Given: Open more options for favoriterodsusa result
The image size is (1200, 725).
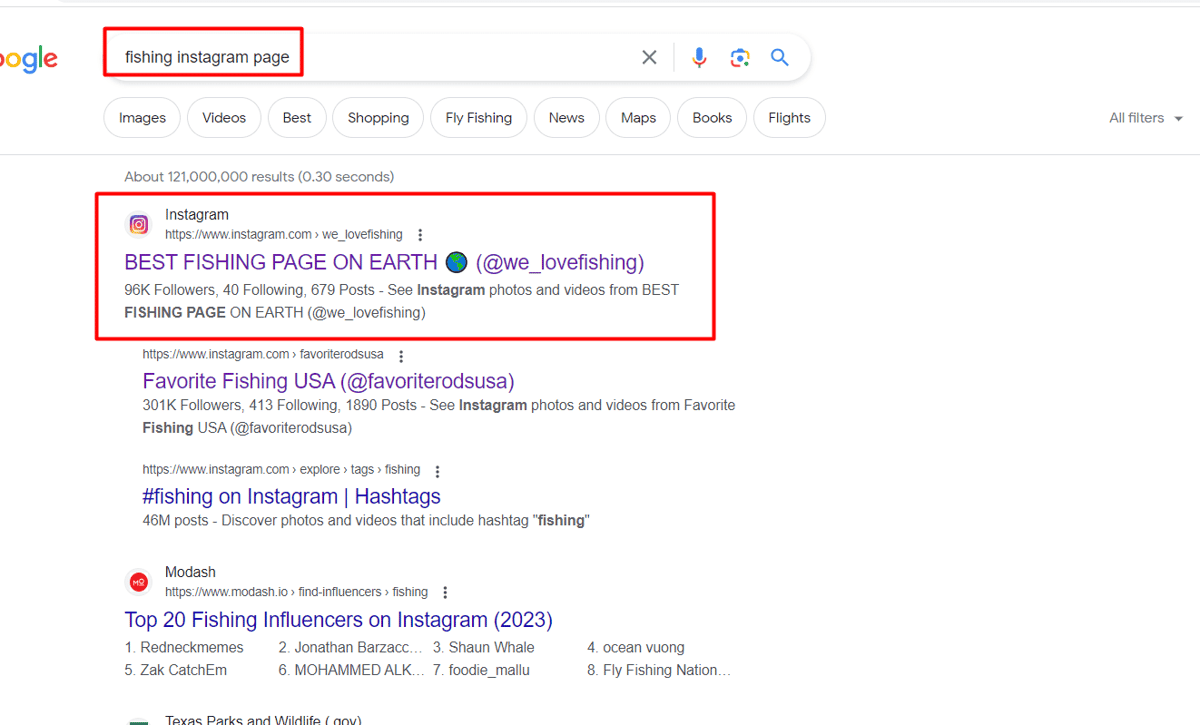Looking at the screenshot, I should pos(401,356).
